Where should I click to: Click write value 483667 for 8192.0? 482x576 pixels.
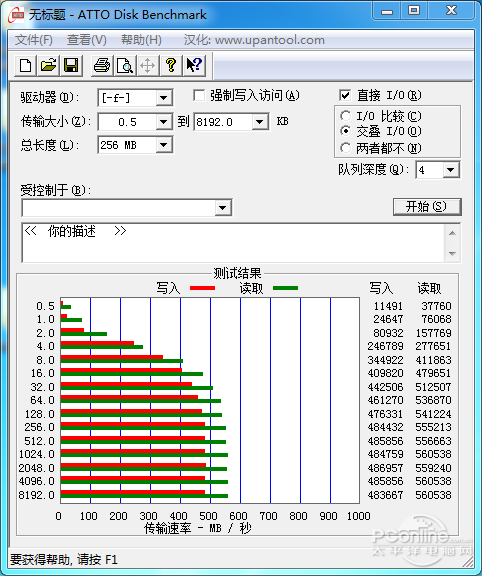385,495
